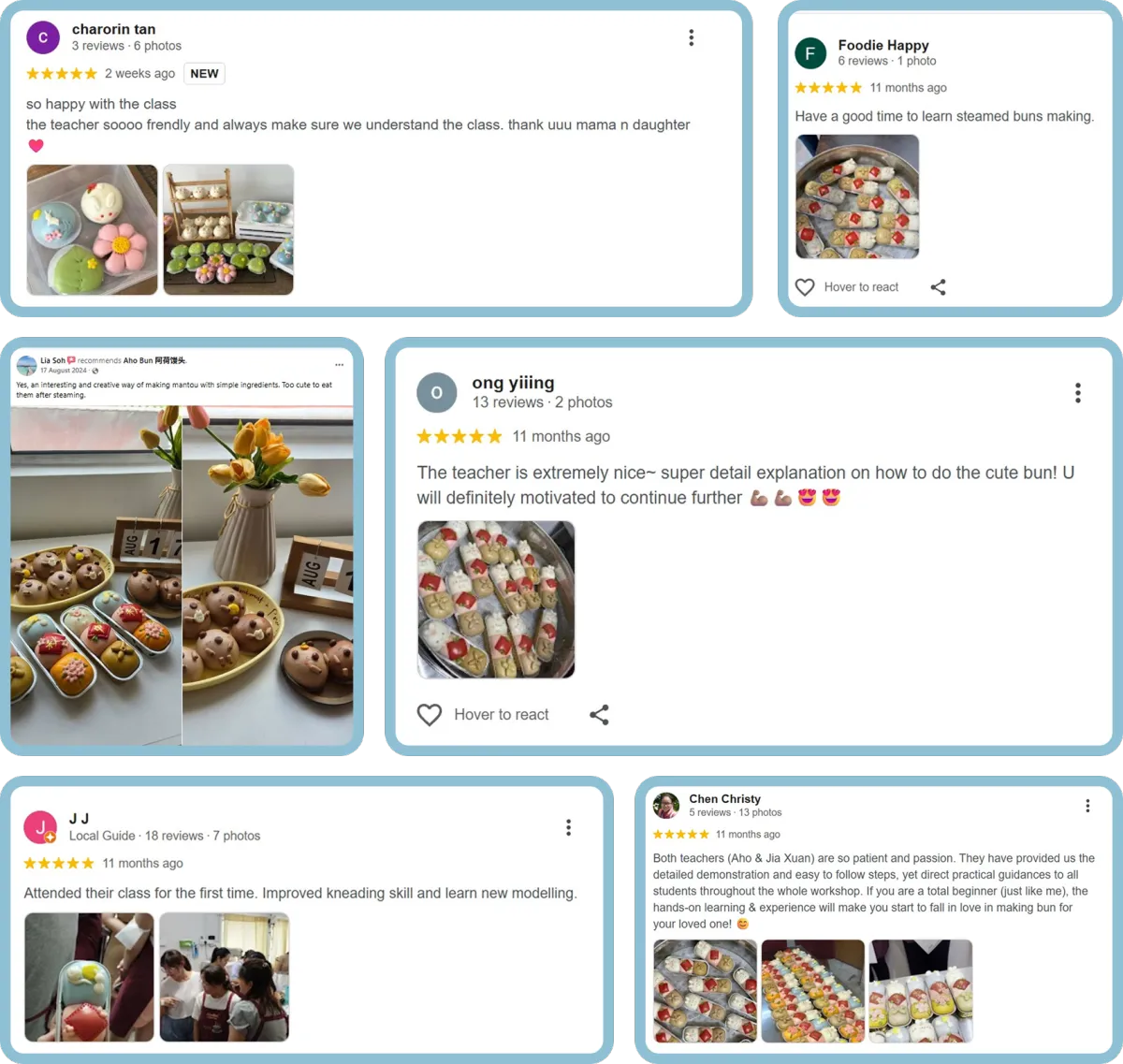View Chen Christy's profile picture
This screenshot has width=1123, height=1064.
click(666, 806)
